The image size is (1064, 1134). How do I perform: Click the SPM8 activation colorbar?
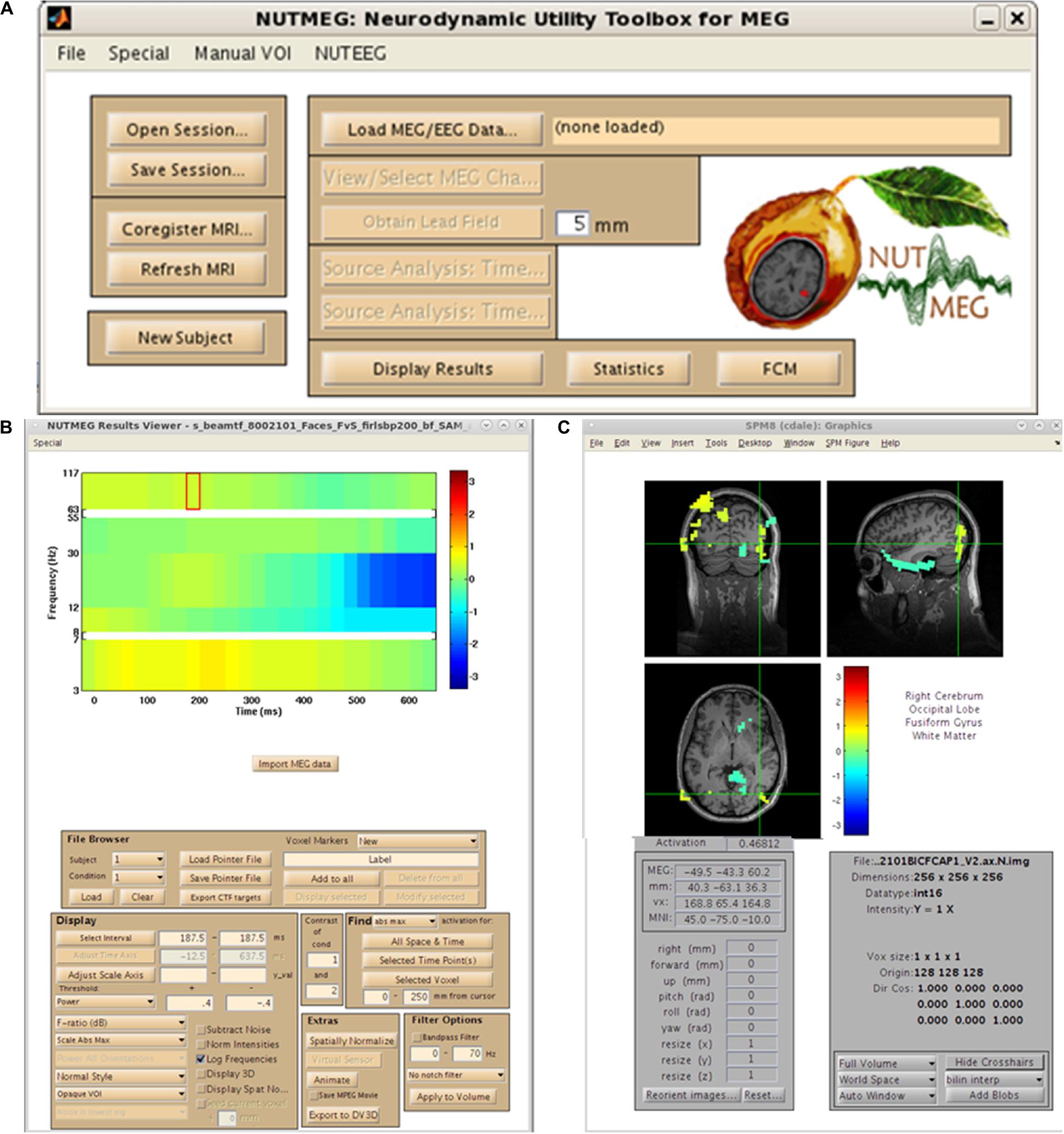click(855, 751)
